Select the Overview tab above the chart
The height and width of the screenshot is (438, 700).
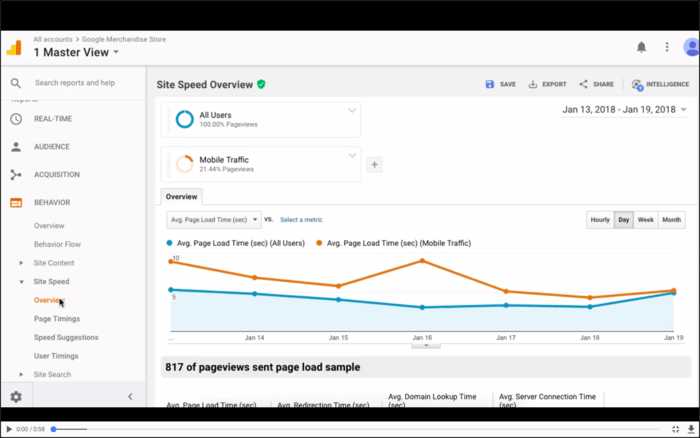[x=182, y=197]
